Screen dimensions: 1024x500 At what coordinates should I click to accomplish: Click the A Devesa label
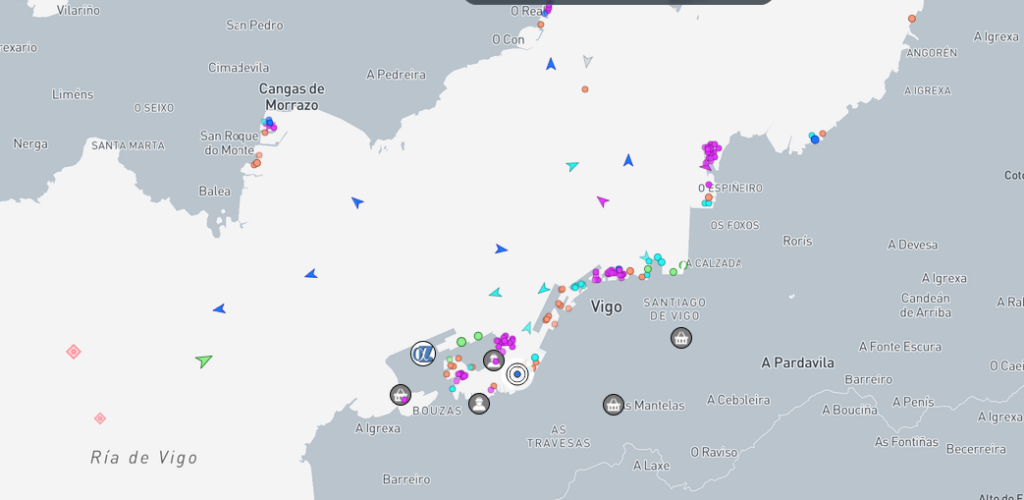pyautogui.click(x=912, y=245)
